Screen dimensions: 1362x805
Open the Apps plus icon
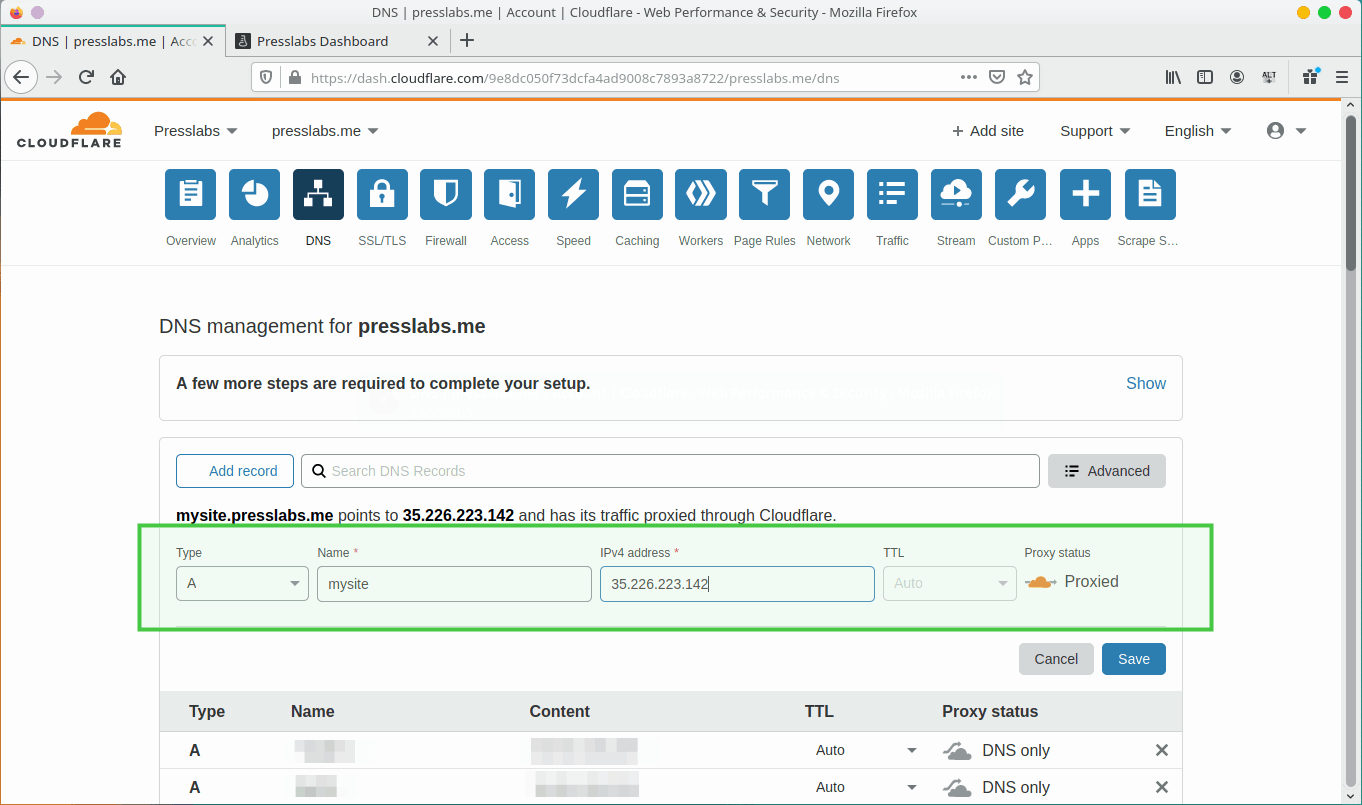[x=1085, y=194]
